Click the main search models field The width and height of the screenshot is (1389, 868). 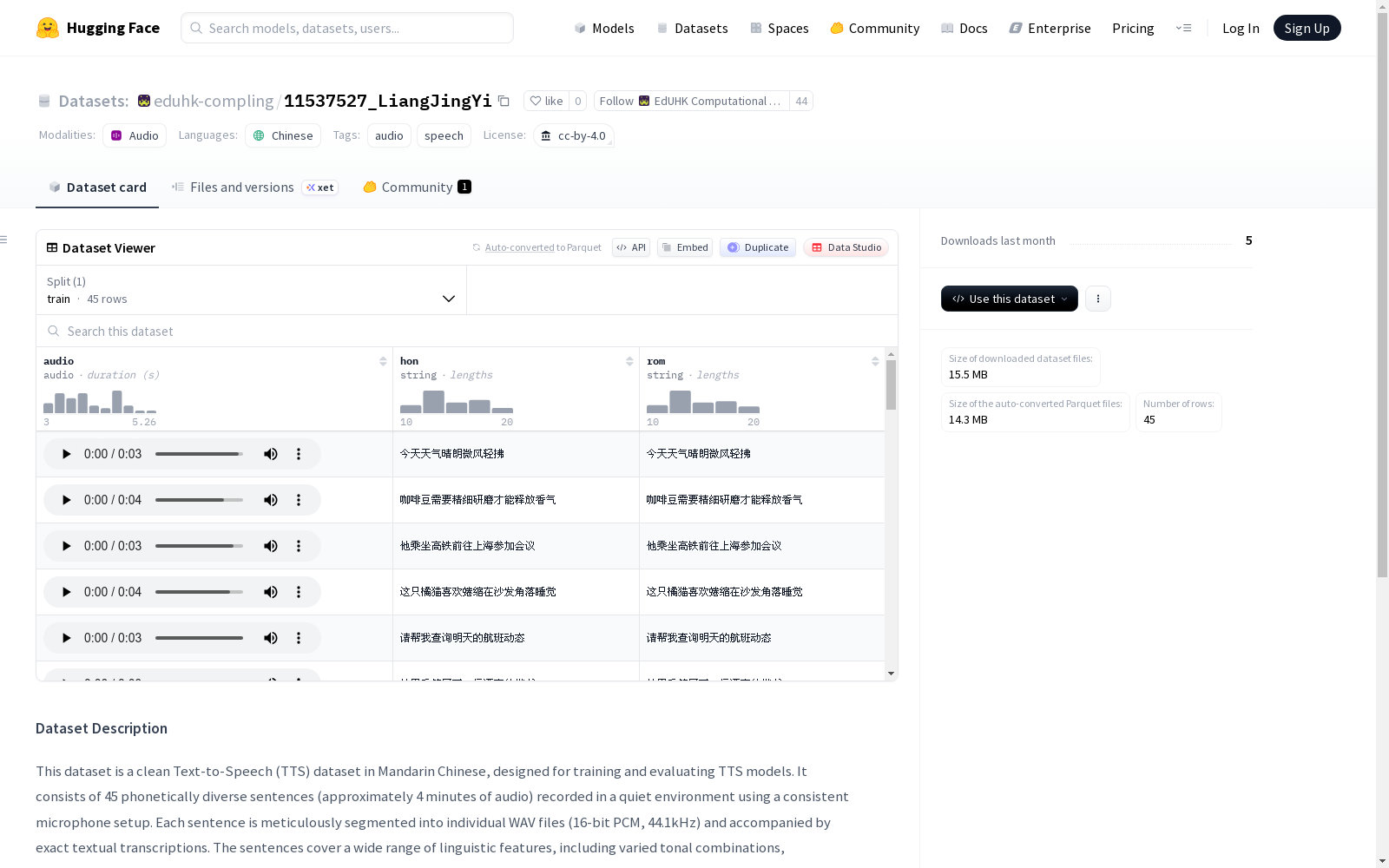point(347,28)
